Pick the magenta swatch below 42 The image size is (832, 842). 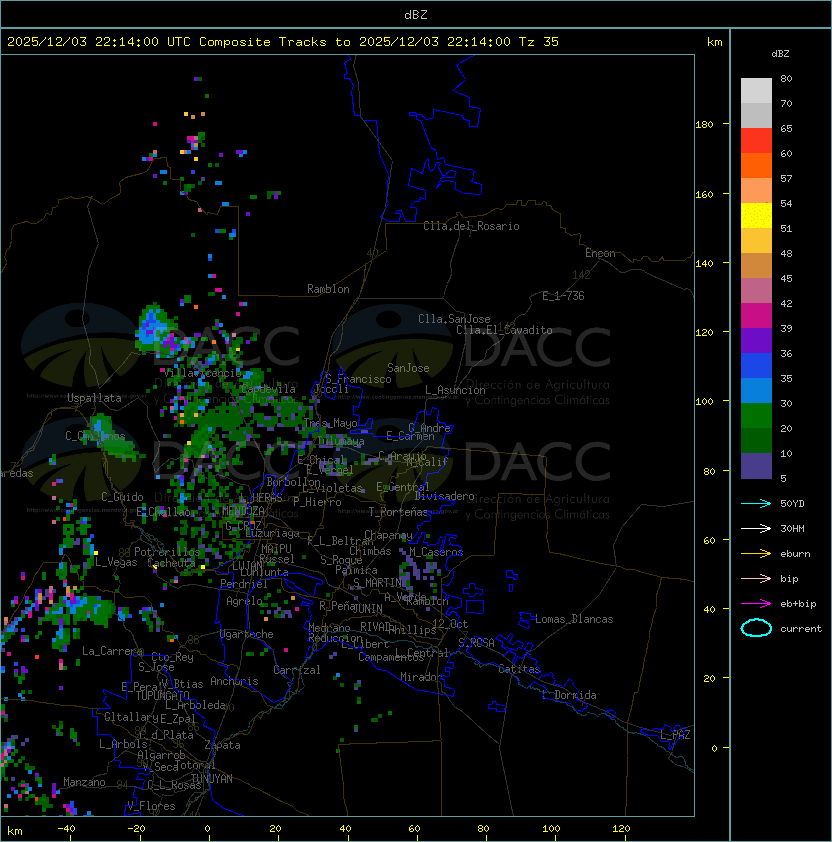(756, 316)
